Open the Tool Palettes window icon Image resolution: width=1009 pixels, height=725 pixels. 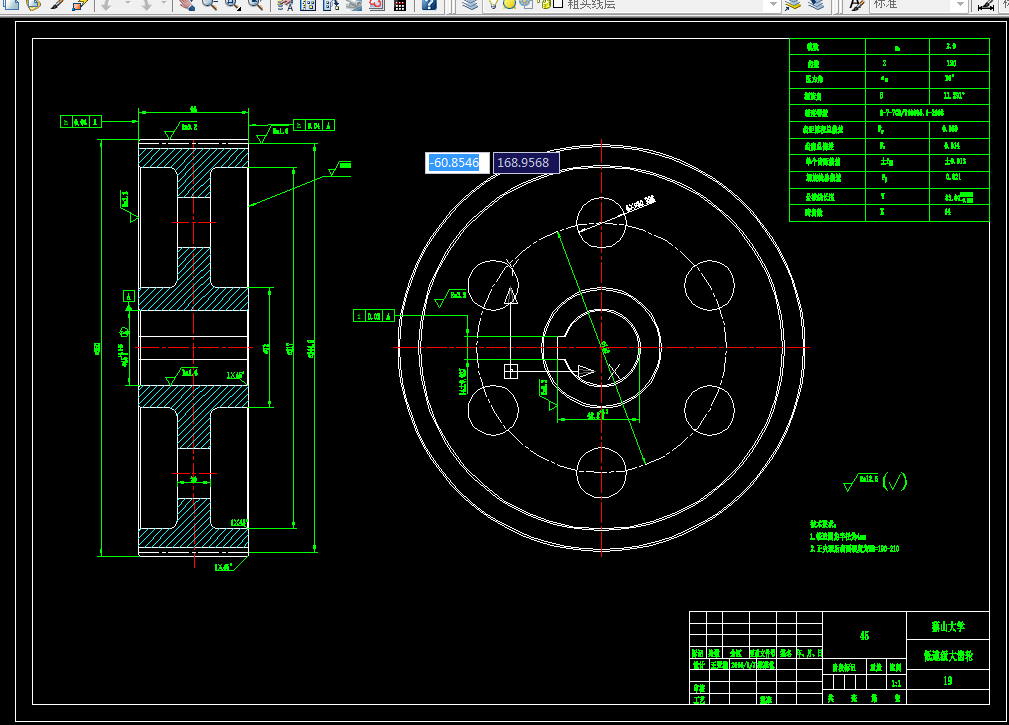[331, 5]
